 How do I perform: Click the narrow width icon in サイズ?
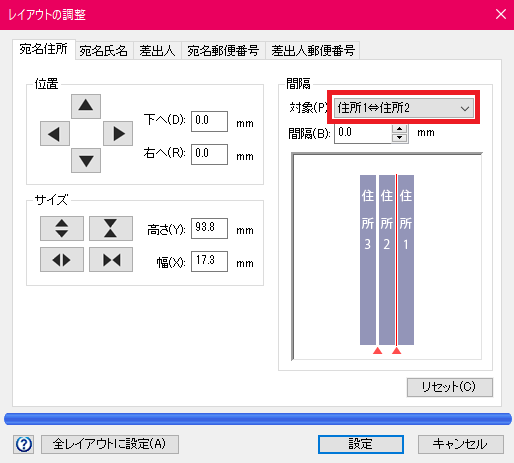coord(111,260)
